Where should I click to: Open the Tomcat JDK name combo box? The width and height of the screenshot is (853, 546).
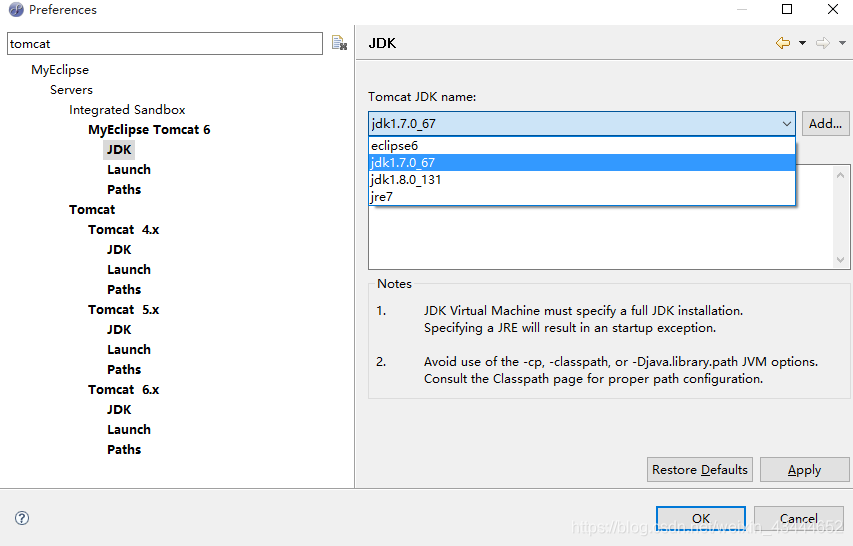582,123
